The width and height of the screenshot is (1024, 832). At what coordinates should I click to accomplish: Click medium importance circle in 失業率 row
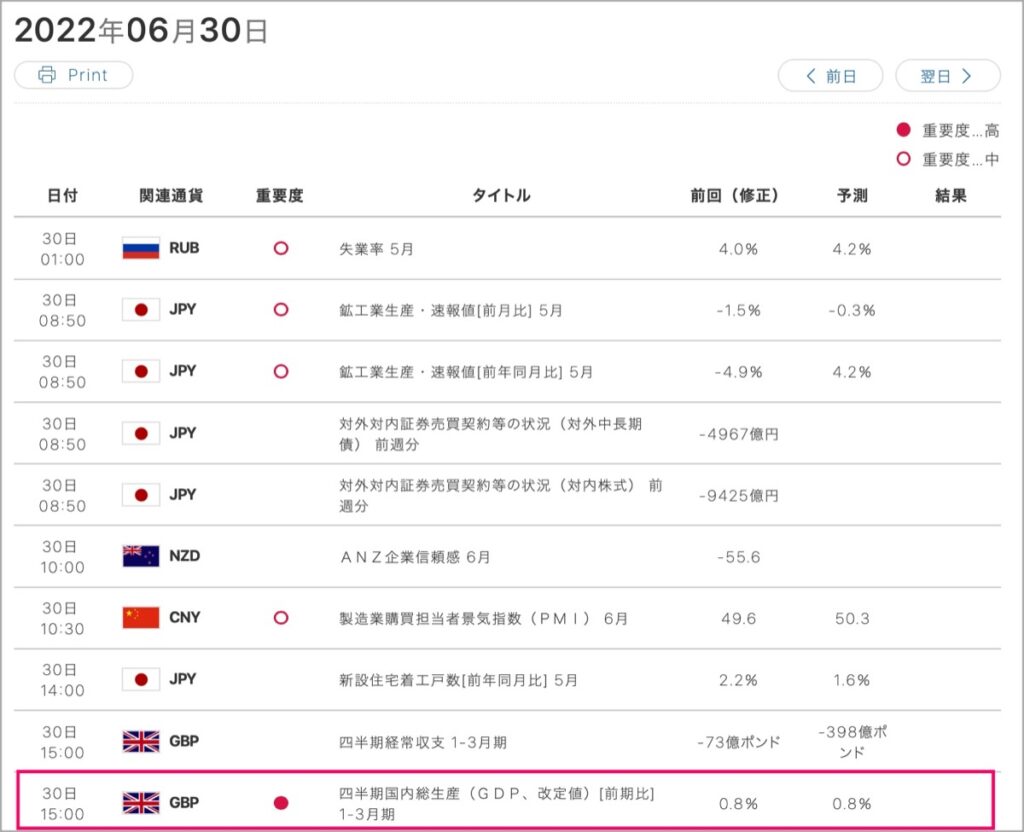coord(281,248)
